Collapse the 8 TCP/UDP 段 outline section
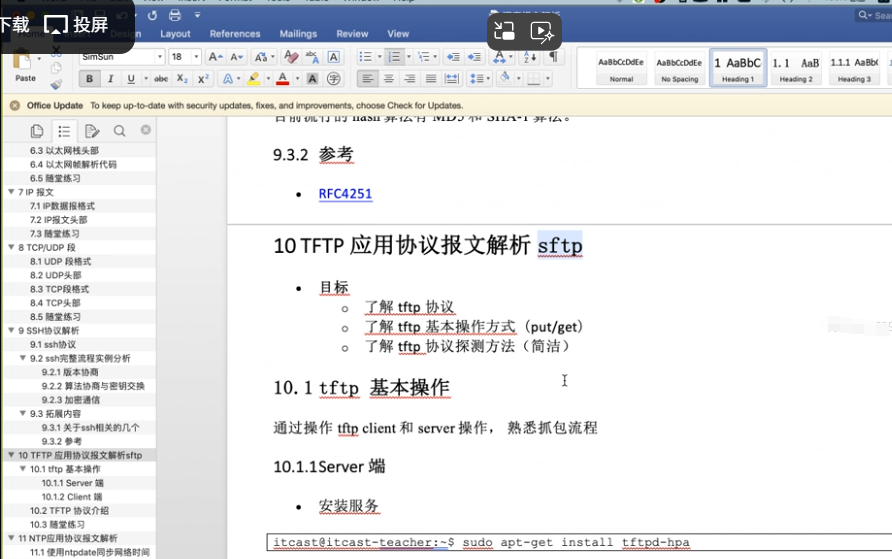 pos(11,247)
